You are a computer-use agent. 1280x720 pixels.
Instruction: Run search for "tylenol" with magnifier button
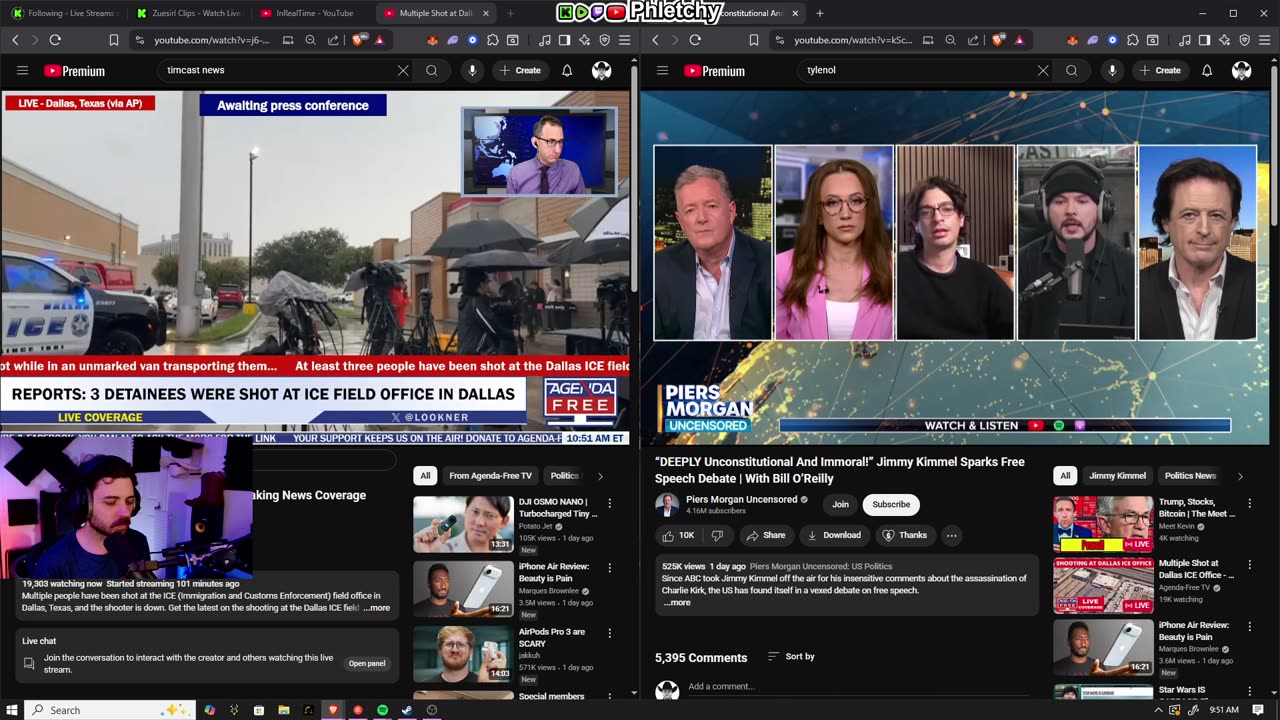coord(1071,71)
